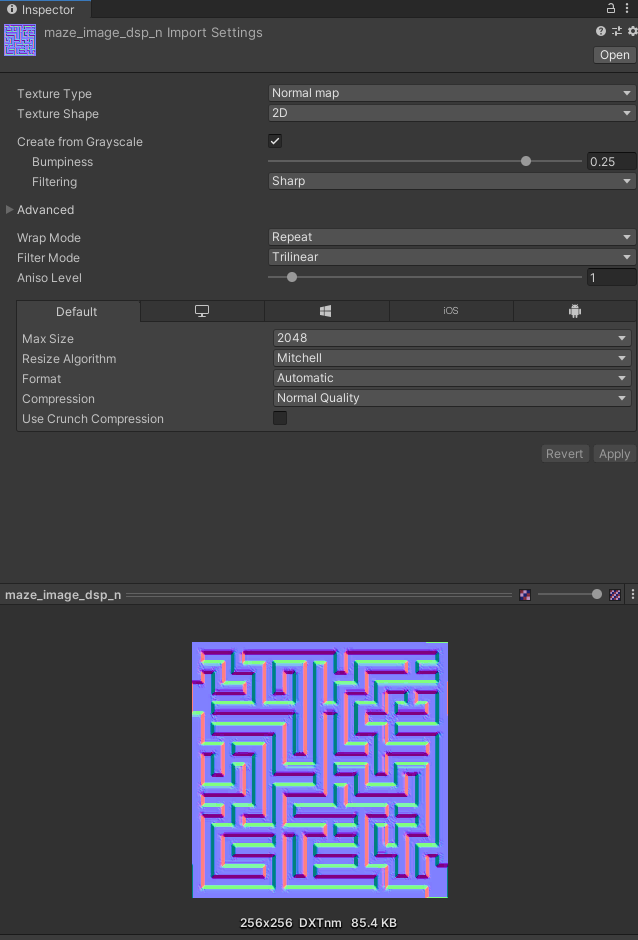Open the Texture Type dropdown
The height and width of the screenshot is (940, 638).
click(x=452, y=93)
